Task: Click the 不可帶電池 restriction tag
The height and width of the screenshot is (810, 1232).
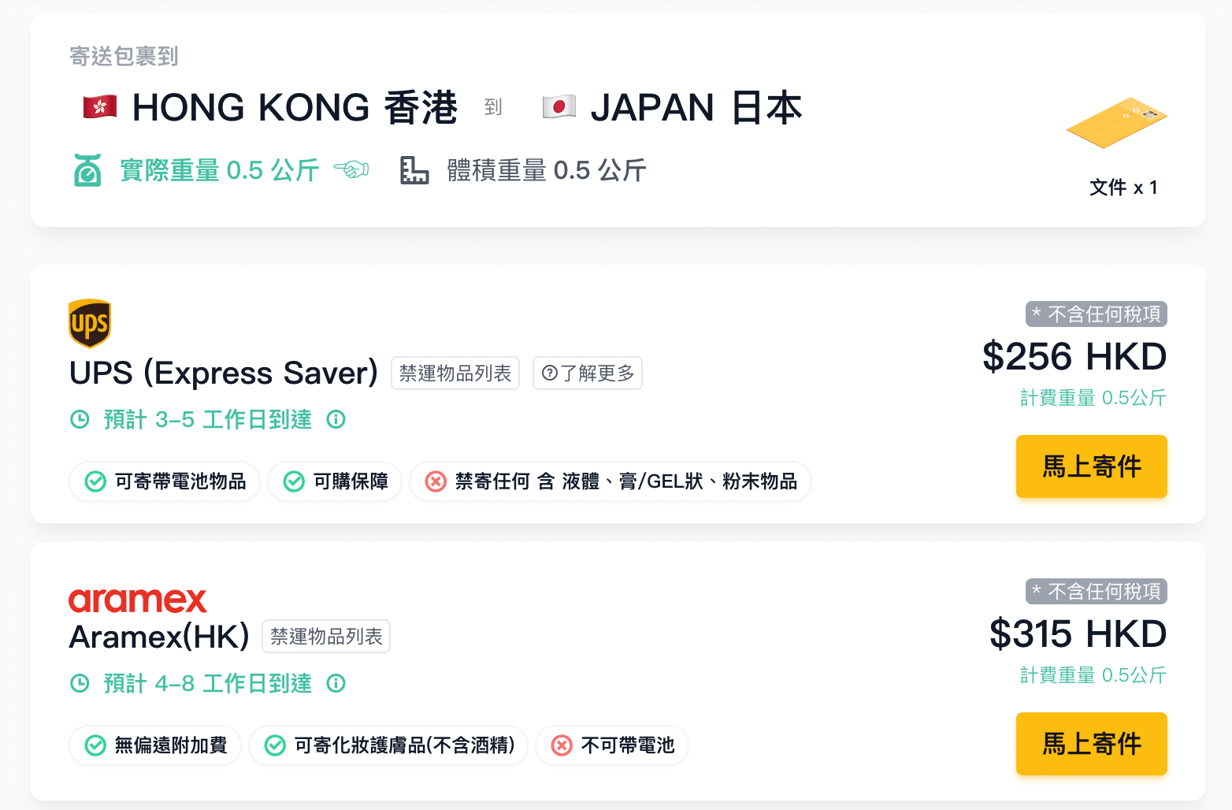Action: (x=612, y=746)
